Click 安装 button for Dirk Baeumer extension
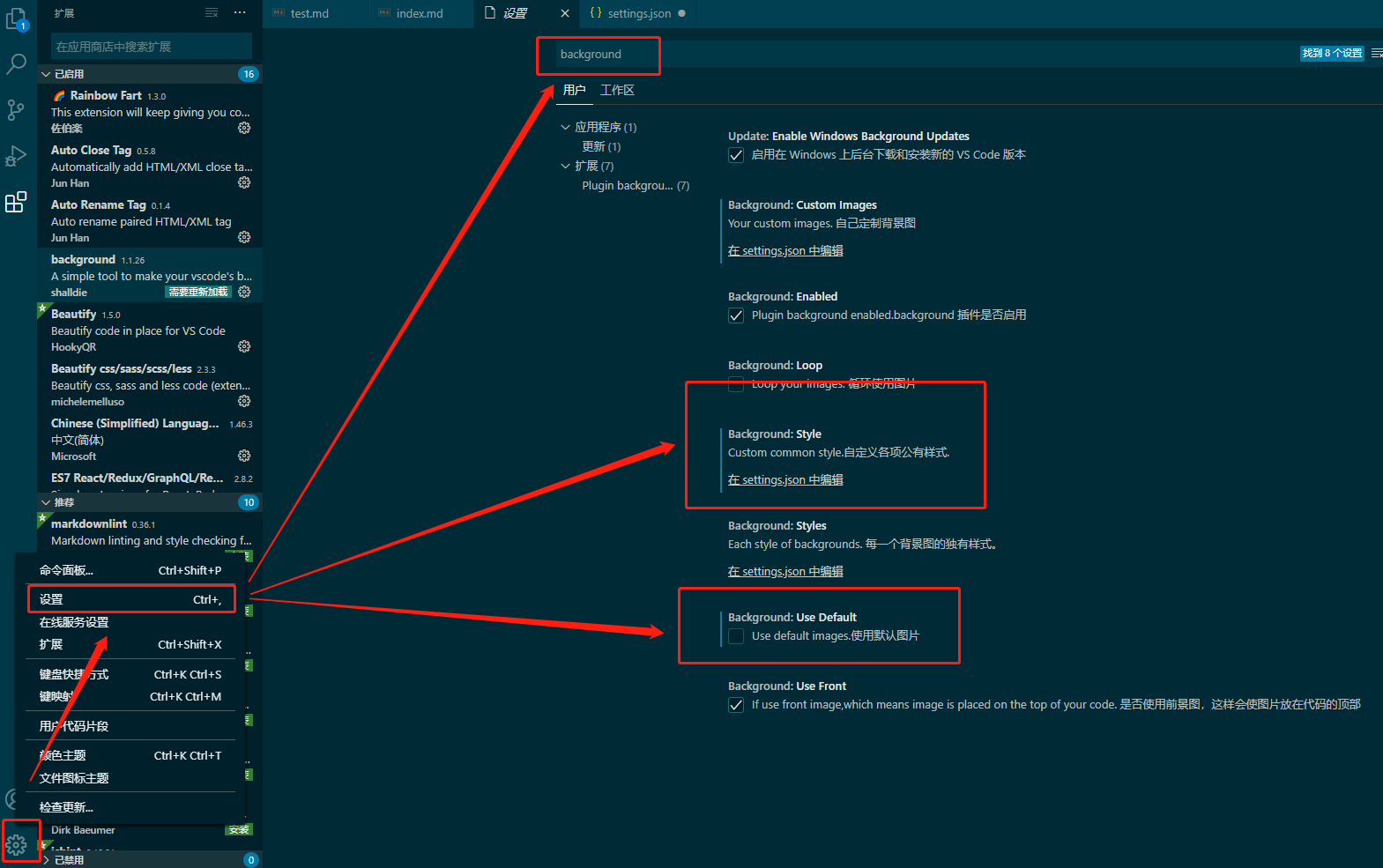This screenshot has height=868, width=1383. pos(238,830)
